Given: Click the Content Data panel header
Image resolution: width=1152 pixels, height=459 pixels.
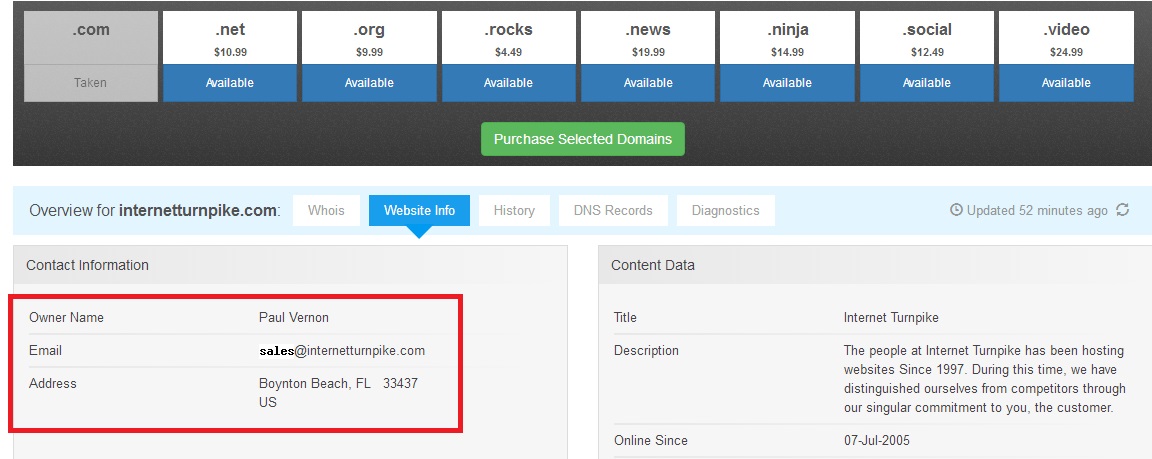Looking at the screenshot, I should pos(875,265).
